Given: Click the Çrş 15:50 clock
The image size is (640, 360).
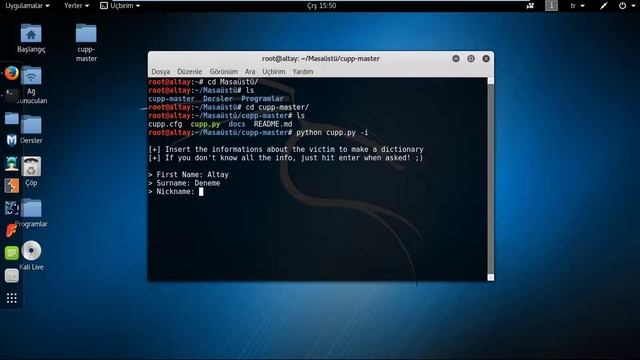Looking at the screenshot, I should point(322,6).
